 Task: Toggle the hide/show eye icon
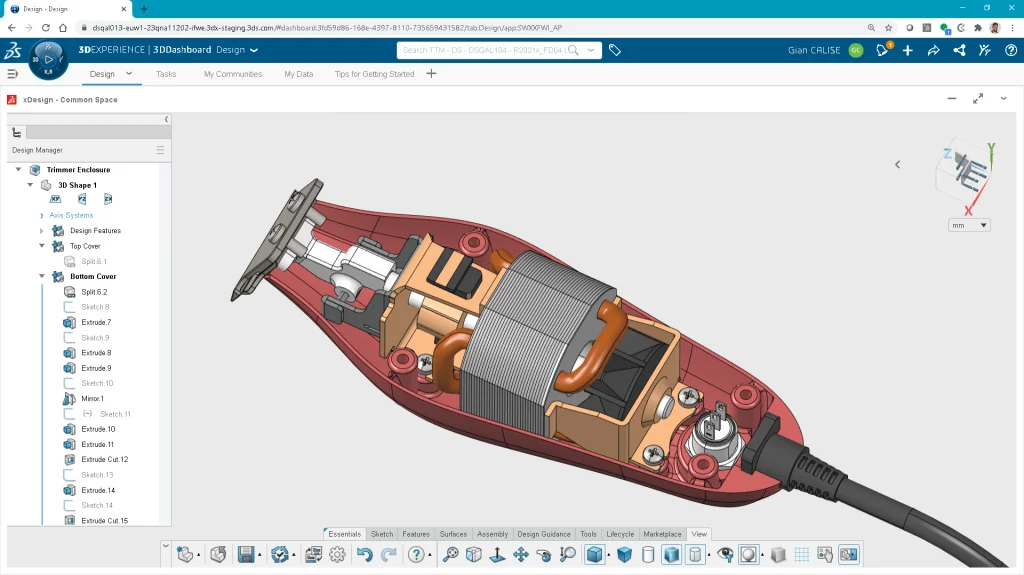(x=726, y=554)
